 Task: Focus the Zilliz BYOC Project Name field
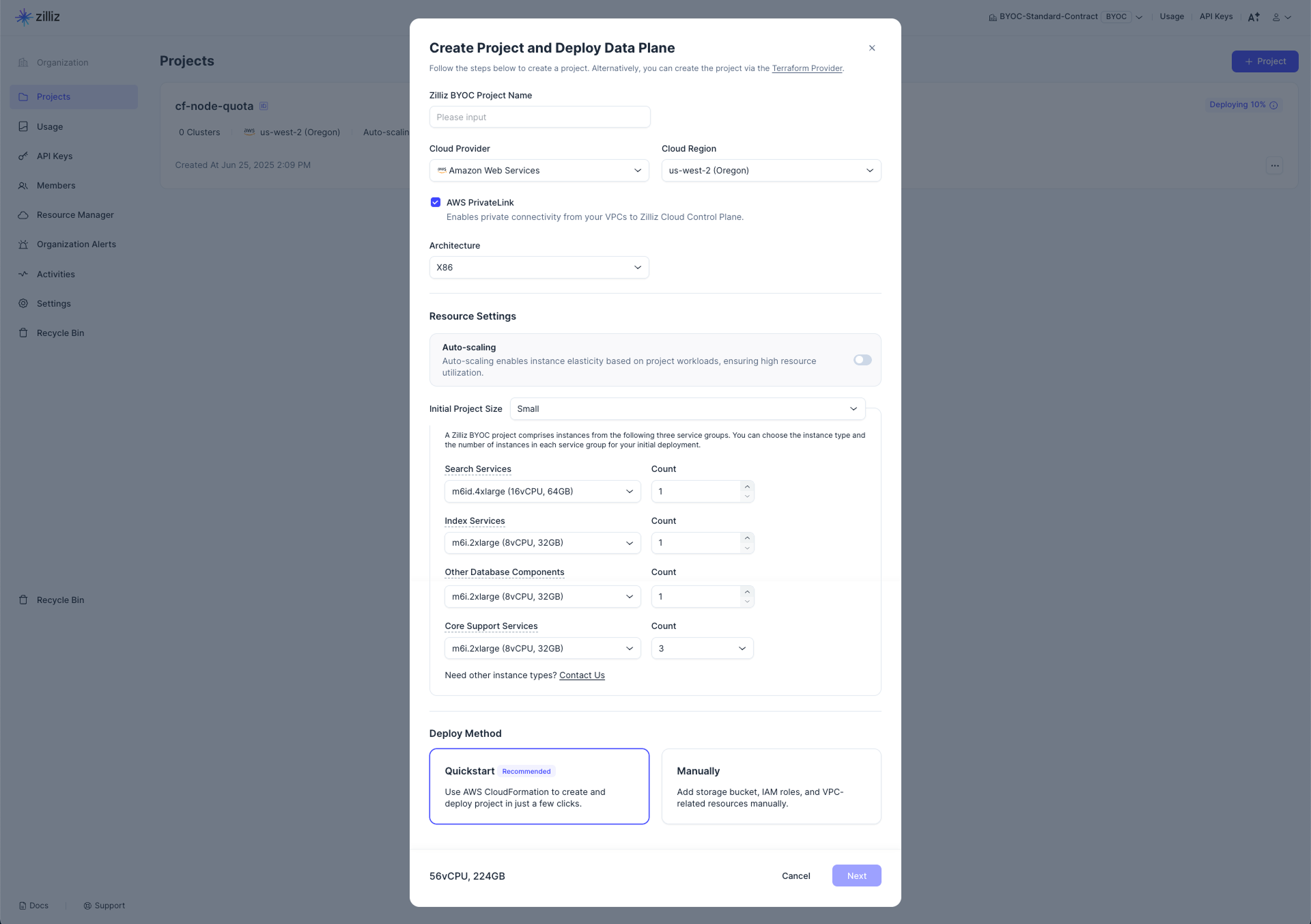[x=539, y=117]
